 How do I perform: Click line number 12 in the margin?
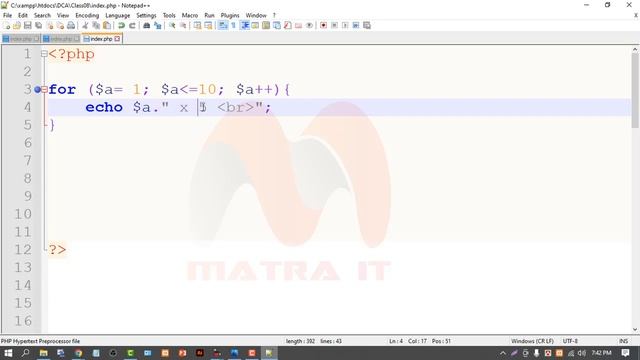click(23, 249)
